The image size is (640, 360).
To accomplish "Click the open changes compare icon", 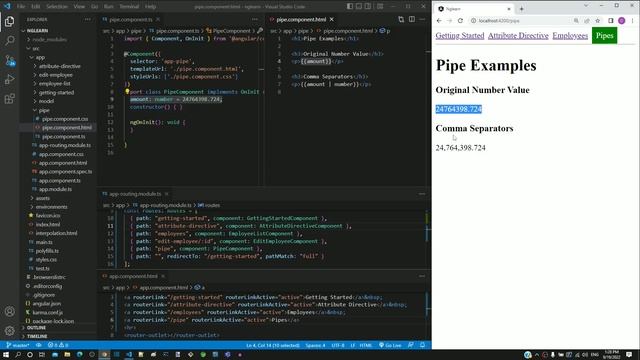I will click(401, 19).
